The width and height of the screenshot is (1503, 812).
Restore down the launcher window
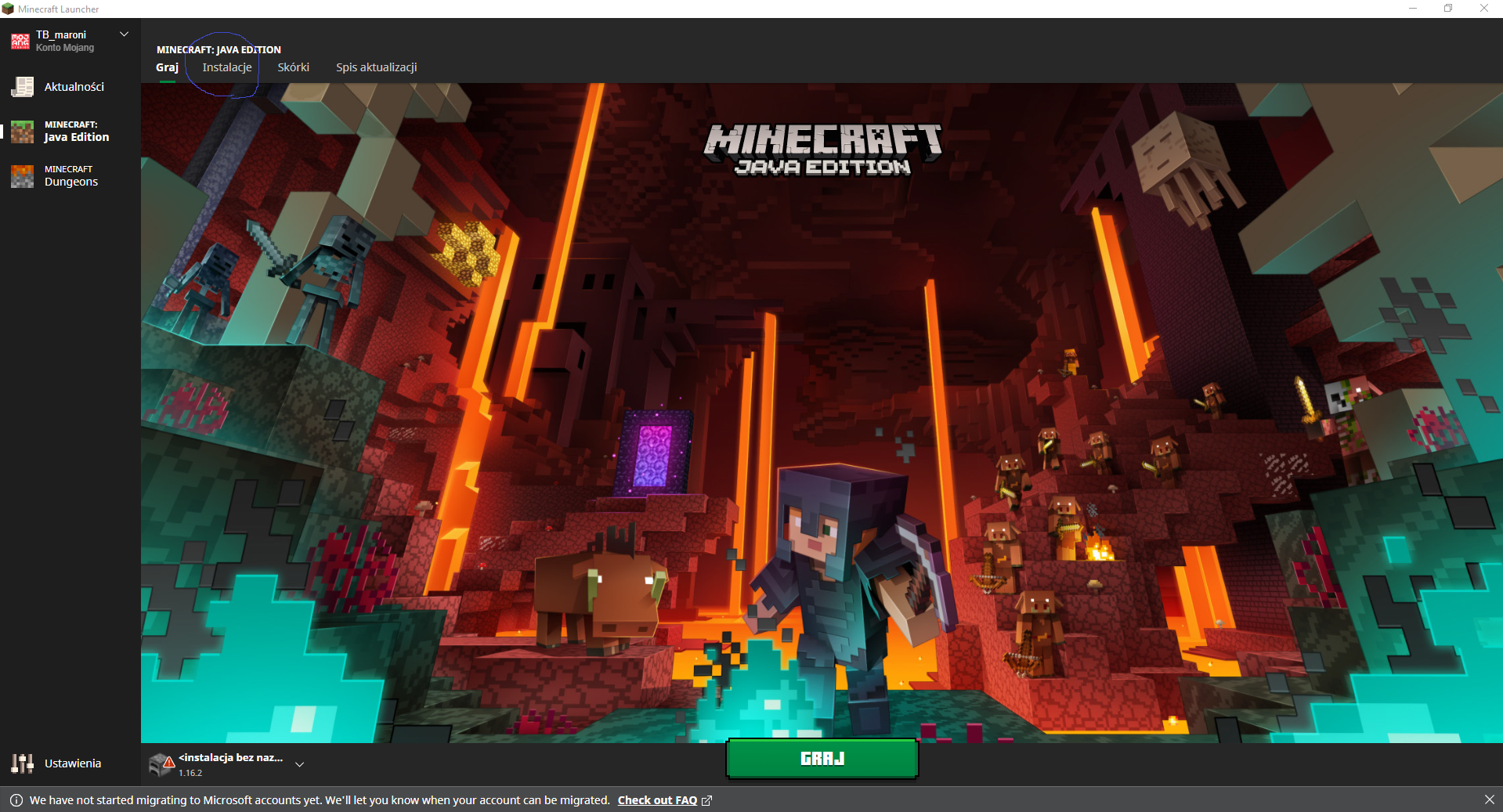click(x=1448, y=9)
